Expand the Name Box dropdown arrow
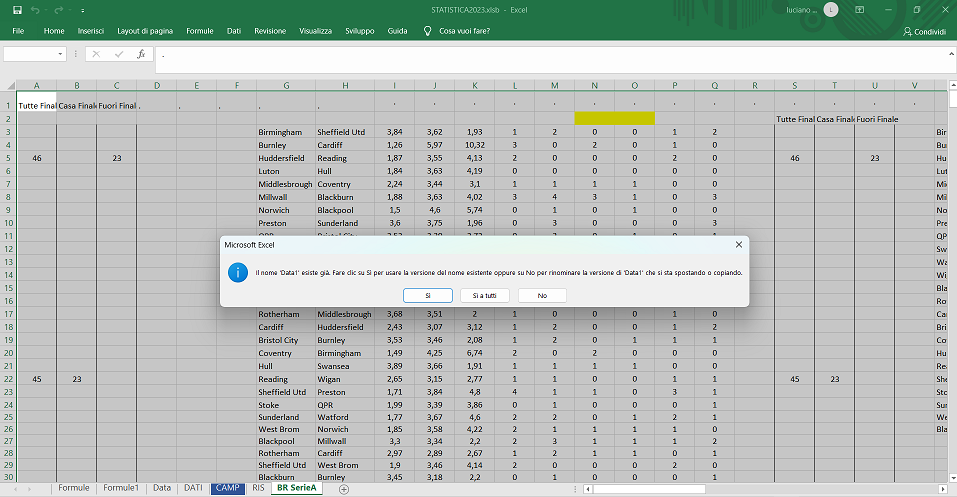This screenshot has width=957, height=497. (60, 54)
